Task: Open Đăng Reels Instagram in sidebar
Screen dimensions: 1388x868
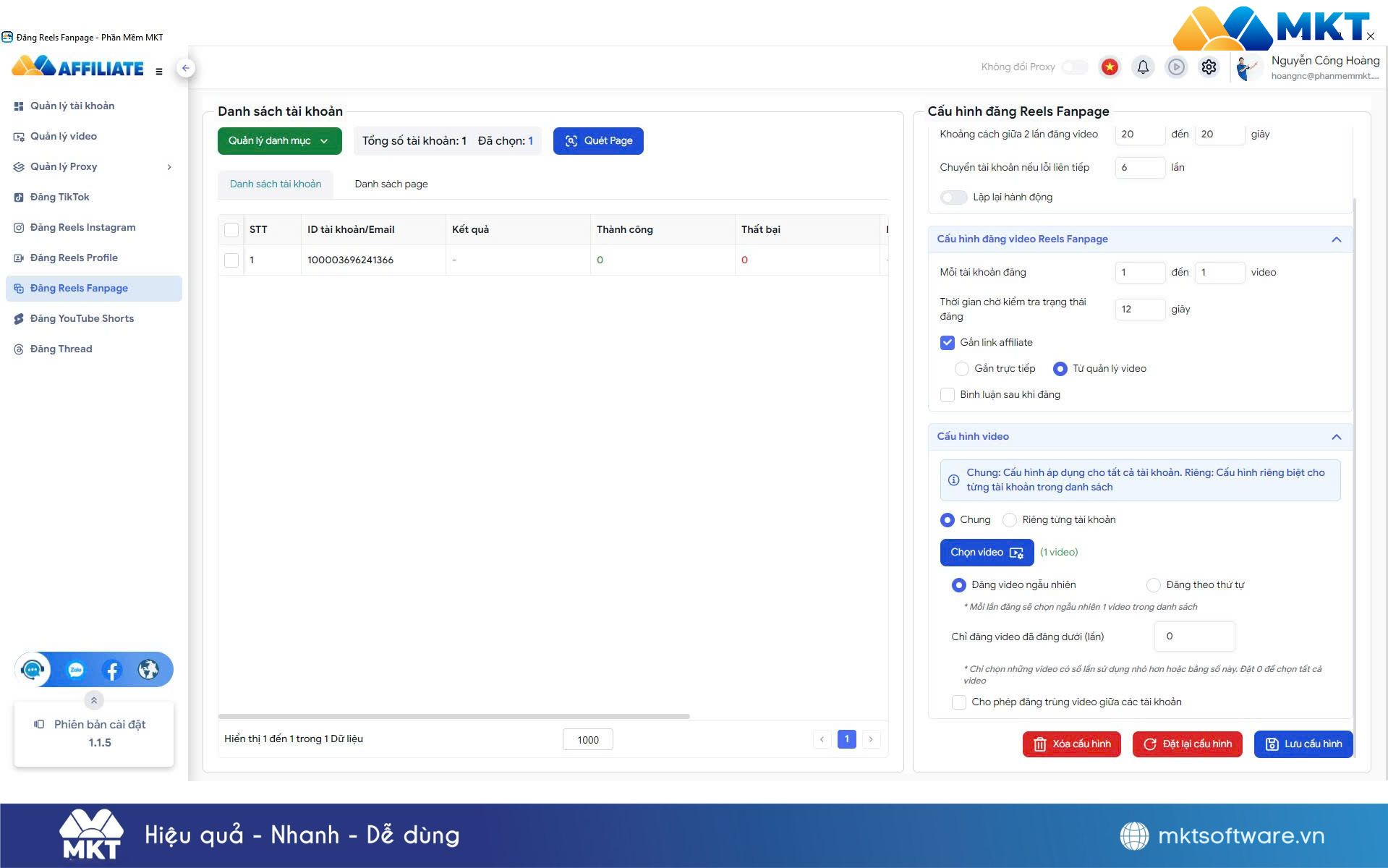Action: [82, 227]
